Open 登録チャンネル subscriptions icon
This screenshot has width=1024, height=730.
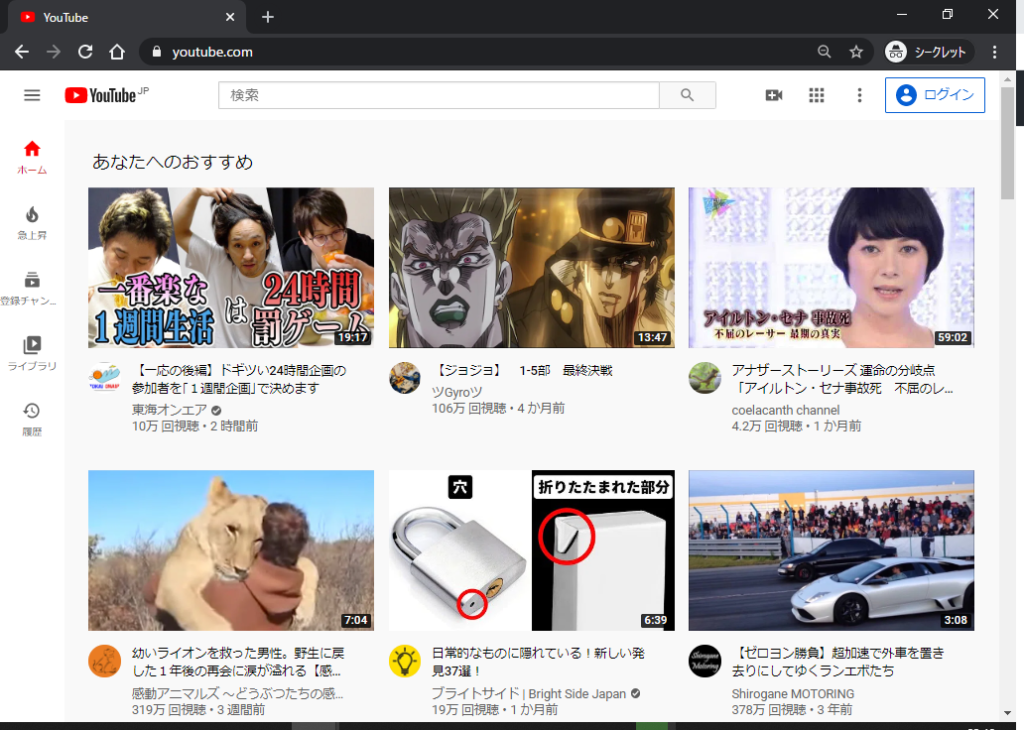coord(32,287)
